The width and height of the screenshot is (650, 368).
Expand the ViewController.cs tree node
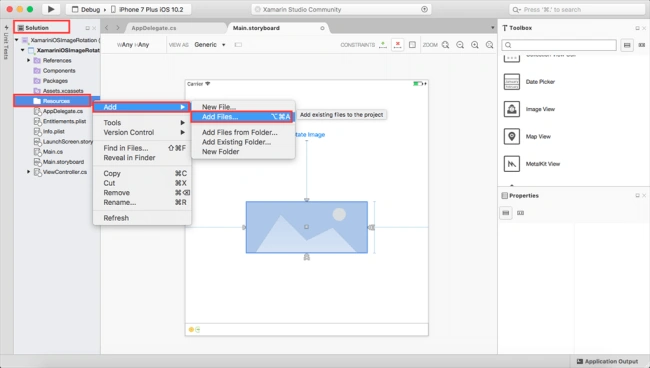coord(29,172)
